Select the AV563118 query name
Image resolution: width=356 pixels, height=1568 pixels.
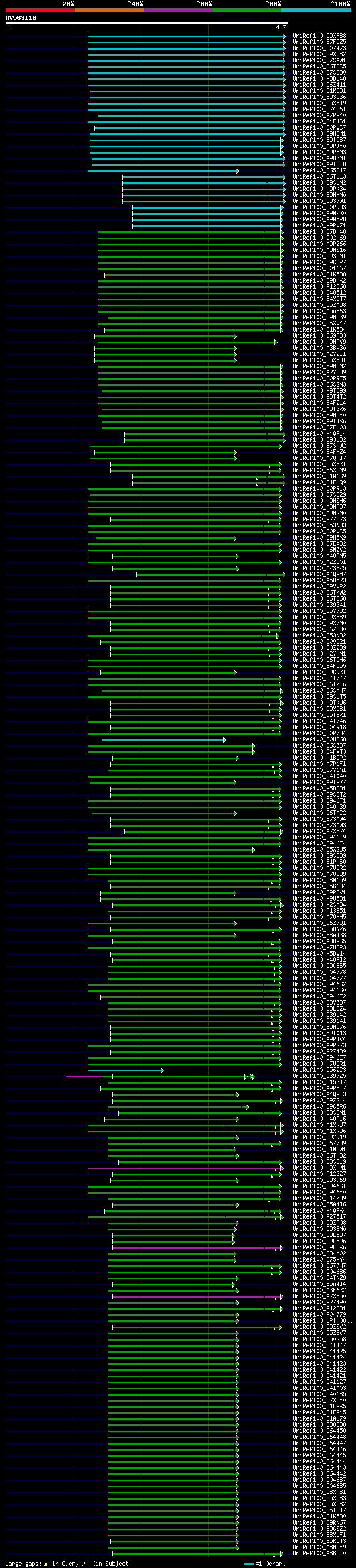click(21, 18)
